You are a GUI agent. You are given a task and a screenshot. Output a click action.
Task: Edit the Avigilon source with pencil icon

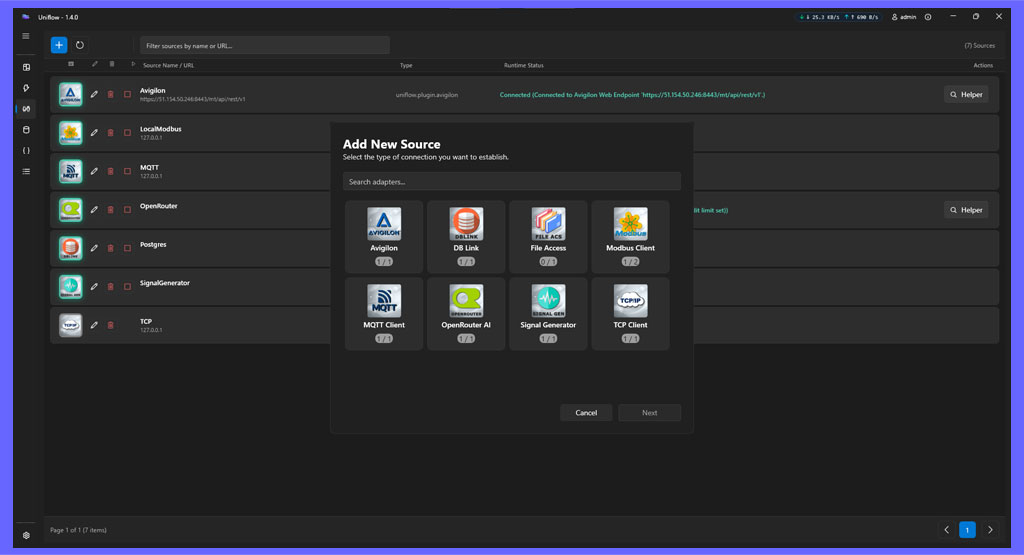pos(94,95)
